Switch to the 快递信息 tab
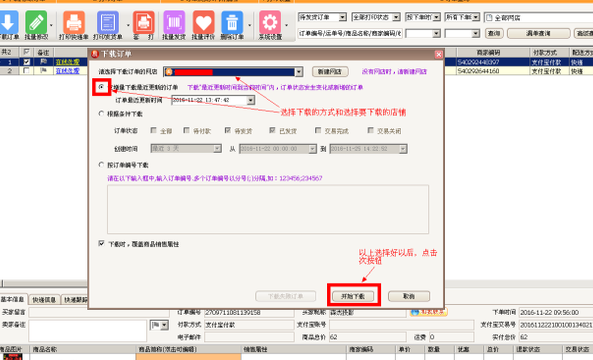Image resolution: width=593 pixels, height=360 pixels. point(44,299)
